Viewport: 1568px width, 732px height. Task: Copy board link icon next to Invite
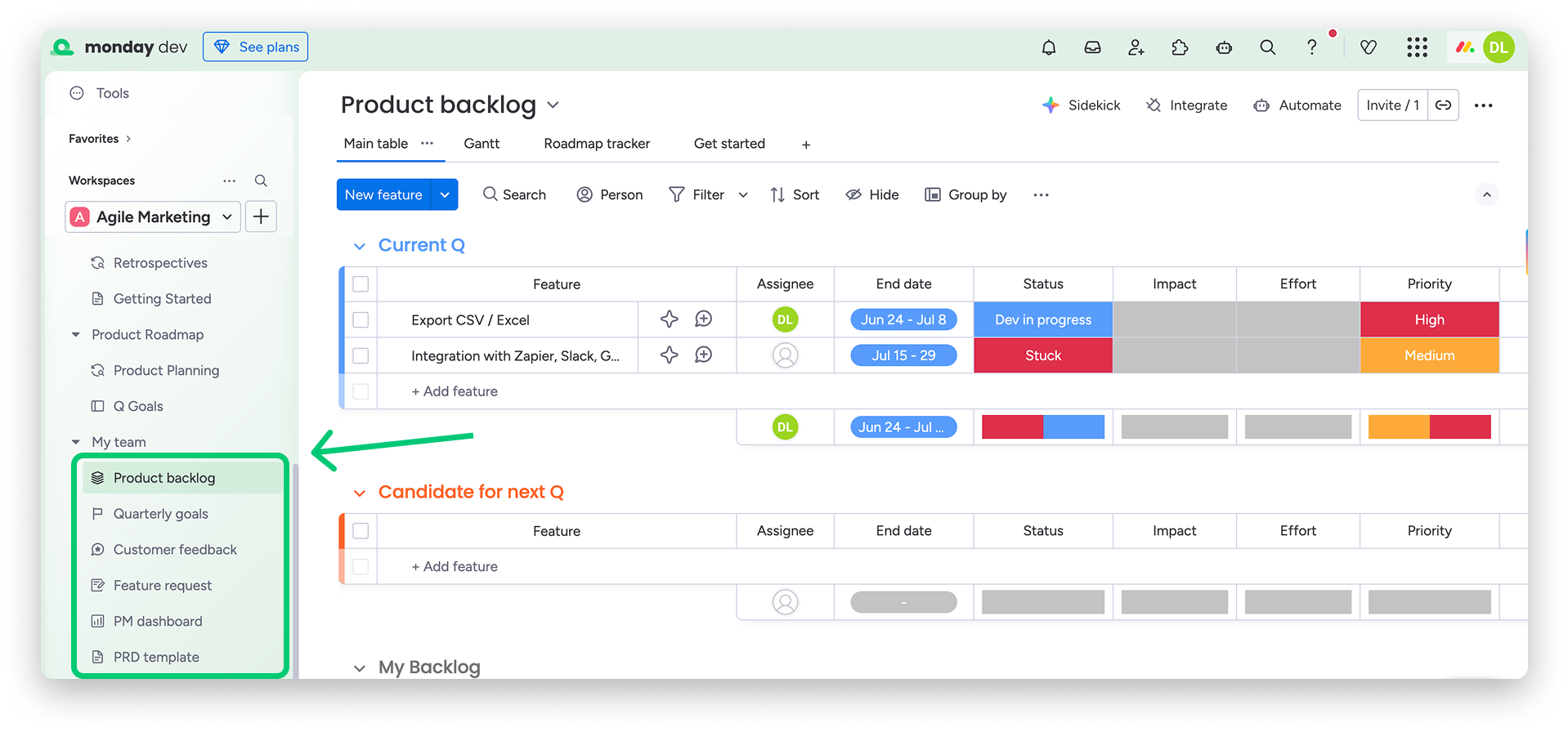(1444, 105)
